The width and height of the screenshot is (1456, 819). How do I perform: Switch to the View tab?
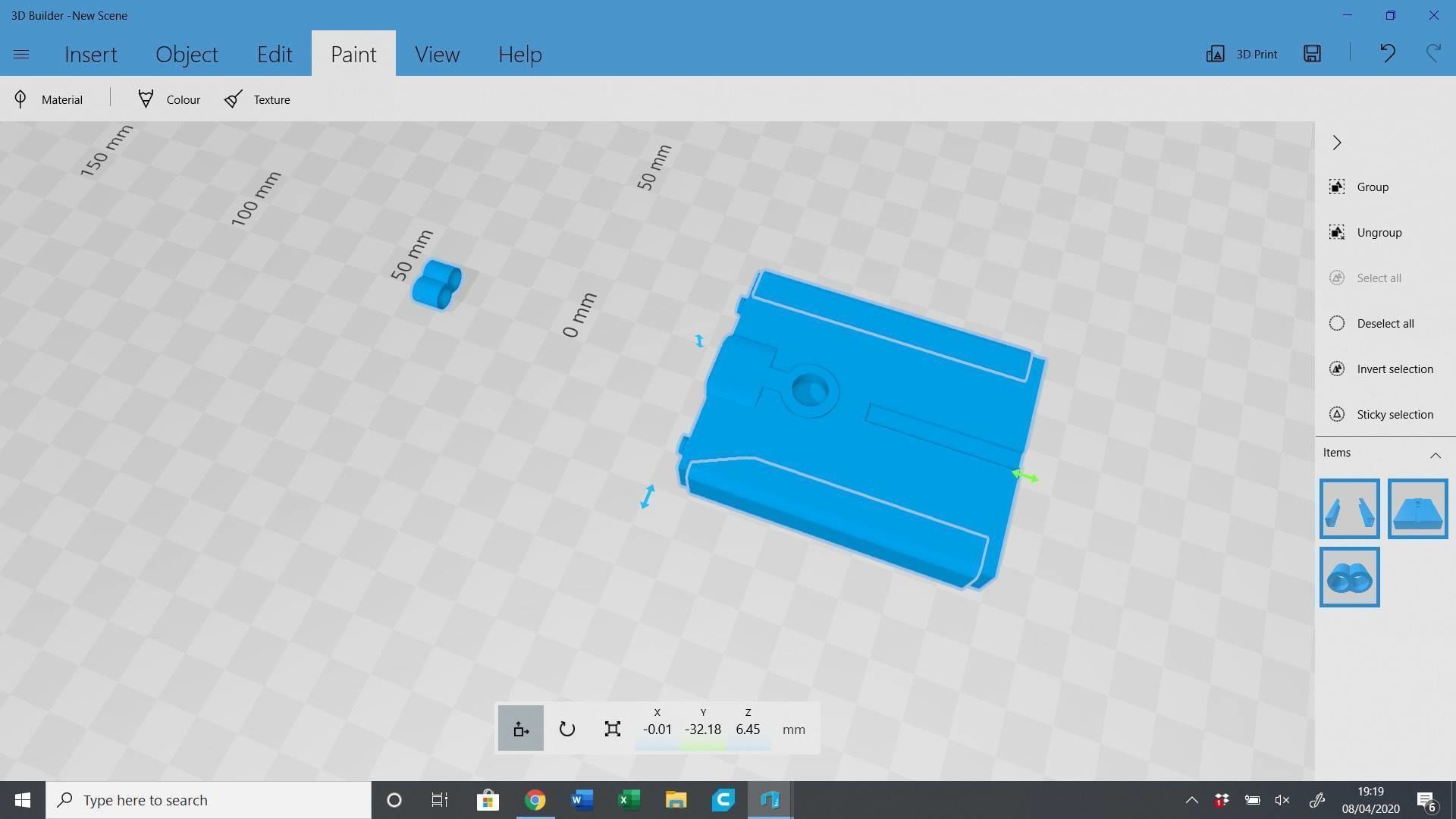tap(438, 54)
